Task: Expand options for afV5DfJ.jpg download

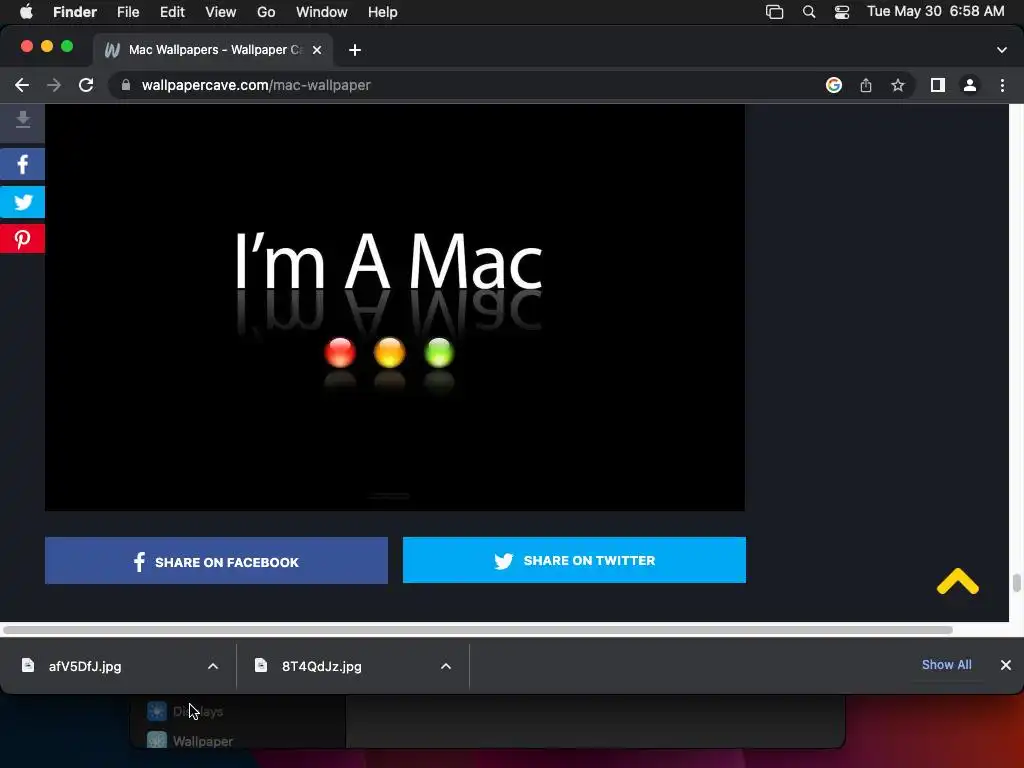Action: coord(213,666)
